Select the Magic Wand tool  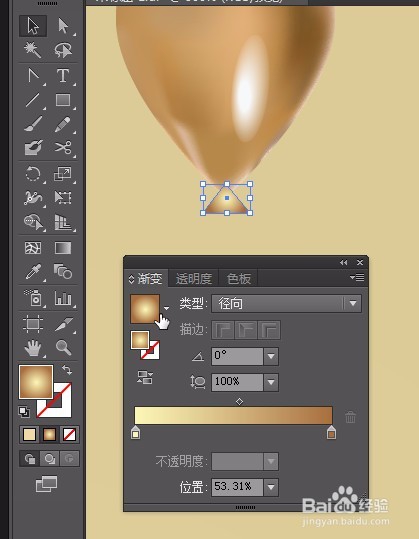pos(33,50)
